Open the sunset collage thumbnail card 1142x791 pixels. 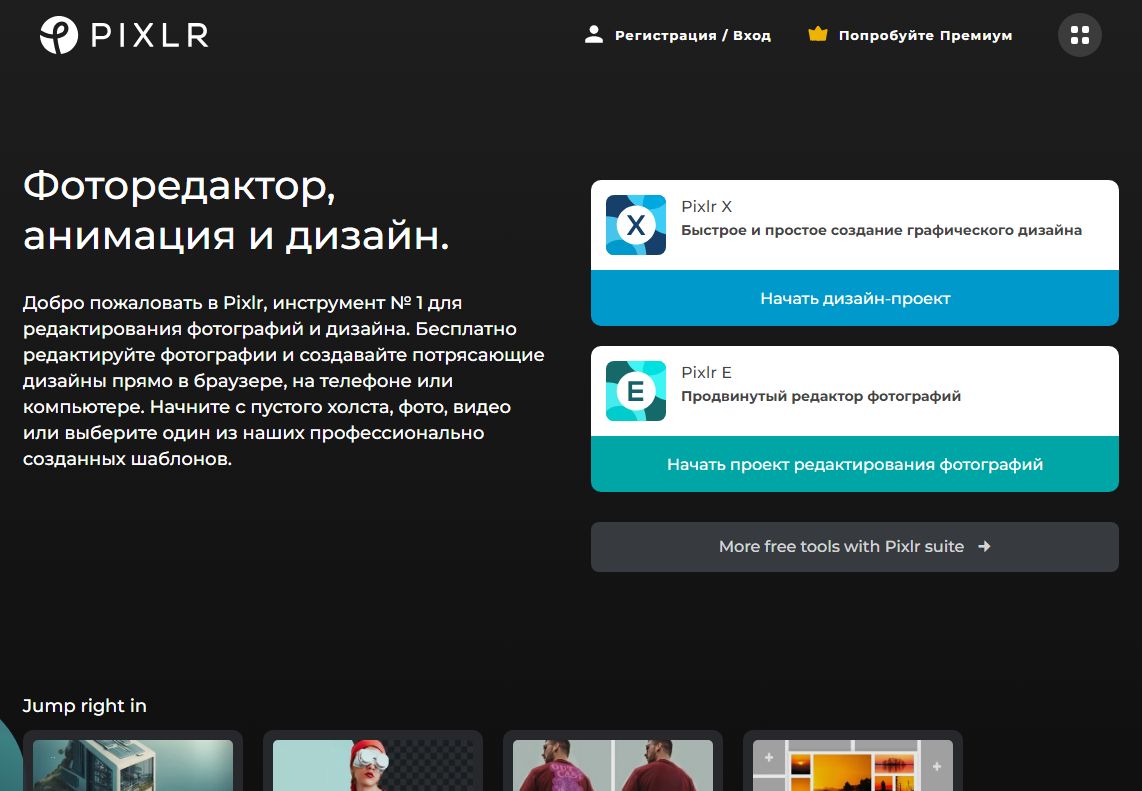pyautogui.click(x=853, y=761)
